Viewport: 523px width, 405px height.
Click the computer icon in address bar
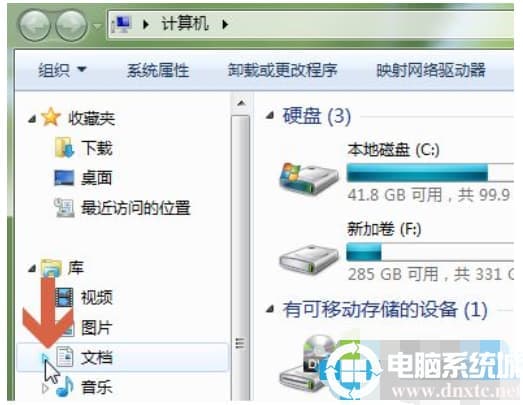tap(121, 24)
